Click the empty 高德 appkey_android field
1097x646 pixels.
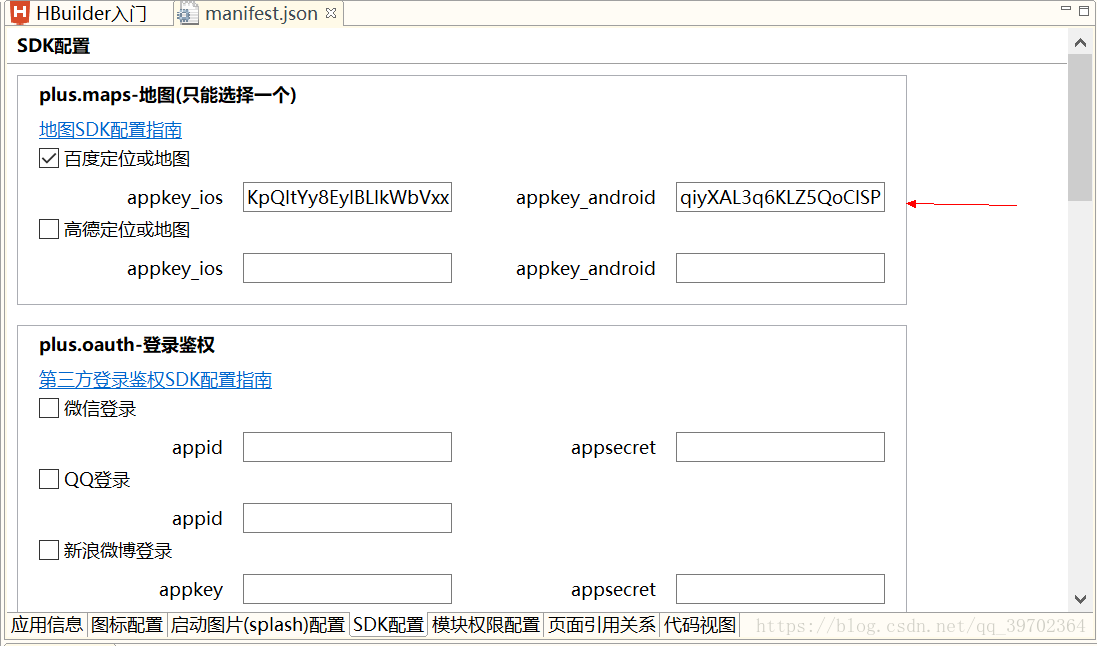coord(780,268)
